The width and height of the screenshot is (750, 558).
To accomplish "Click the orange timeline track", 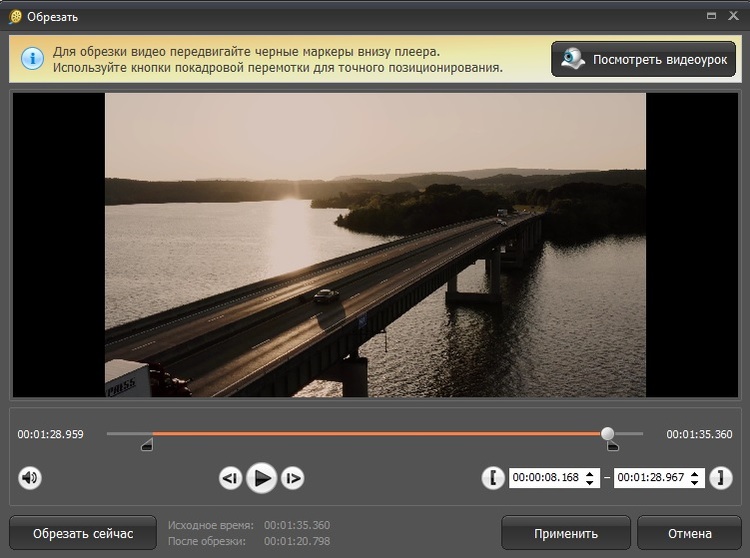I will click(x=376, y=434).
